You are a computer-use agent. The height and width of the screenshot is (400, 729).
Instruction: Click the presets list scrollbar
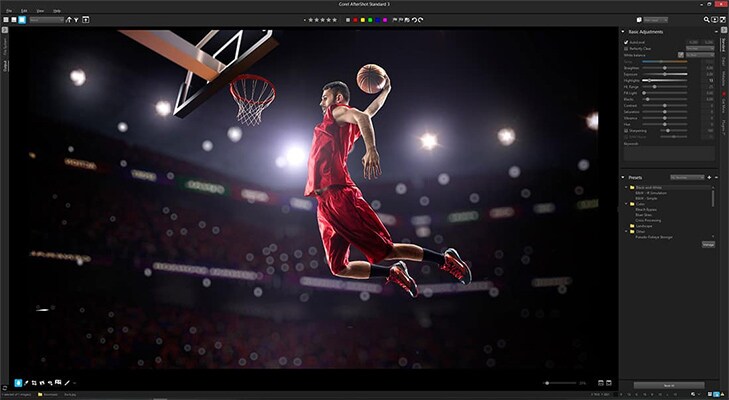click(713, 199)
